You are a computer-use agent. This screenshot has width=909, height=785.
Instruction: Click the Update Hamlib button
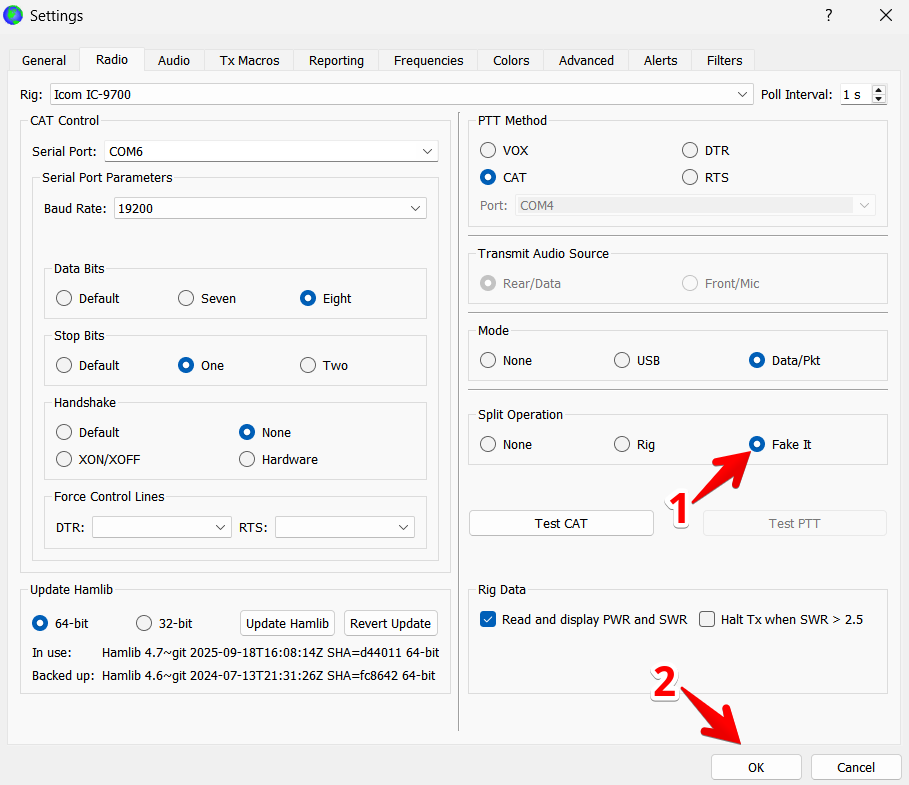[x=287, y=623]
